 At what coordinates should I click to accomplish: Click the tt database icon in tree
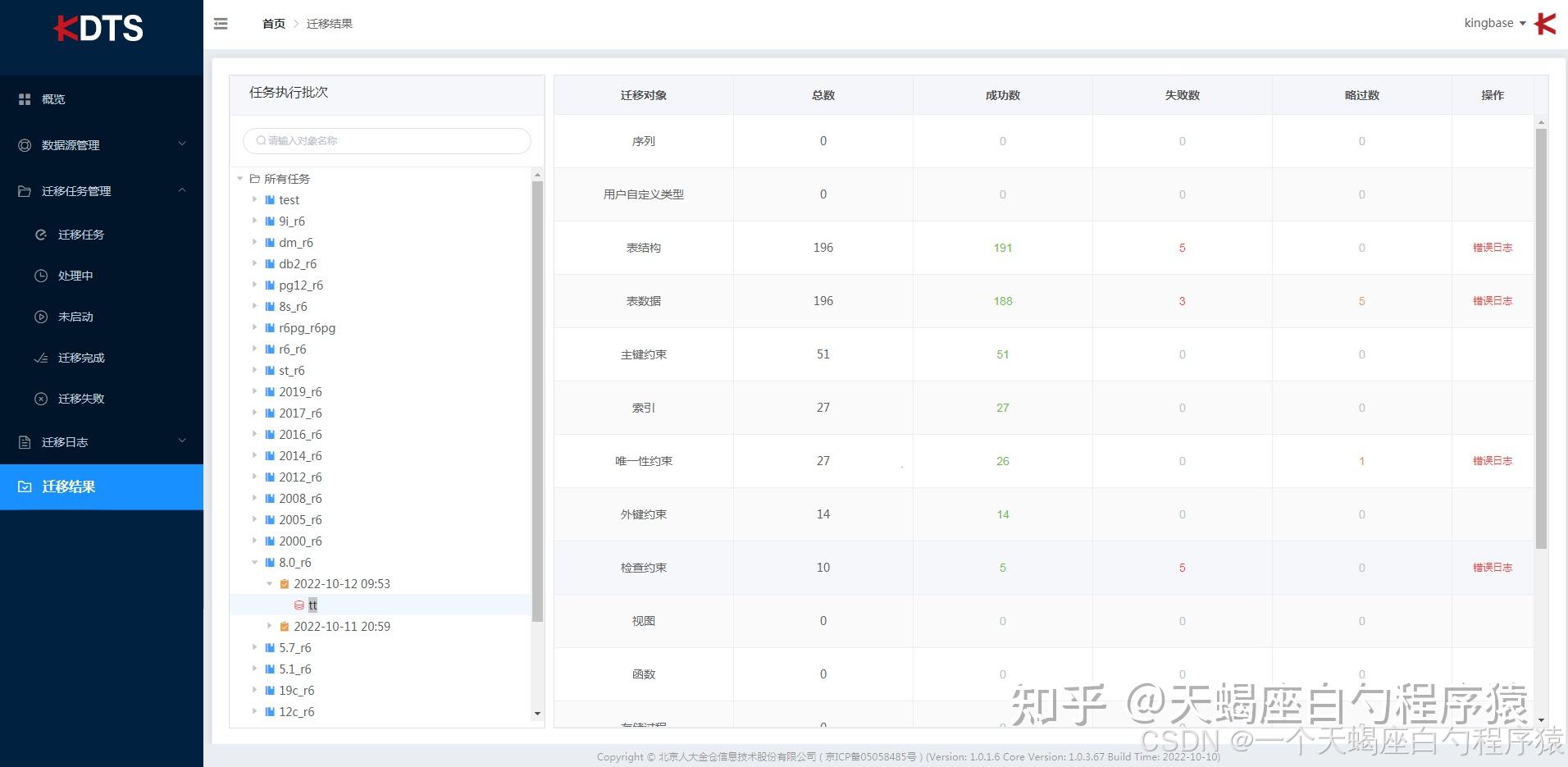point(299,605)
